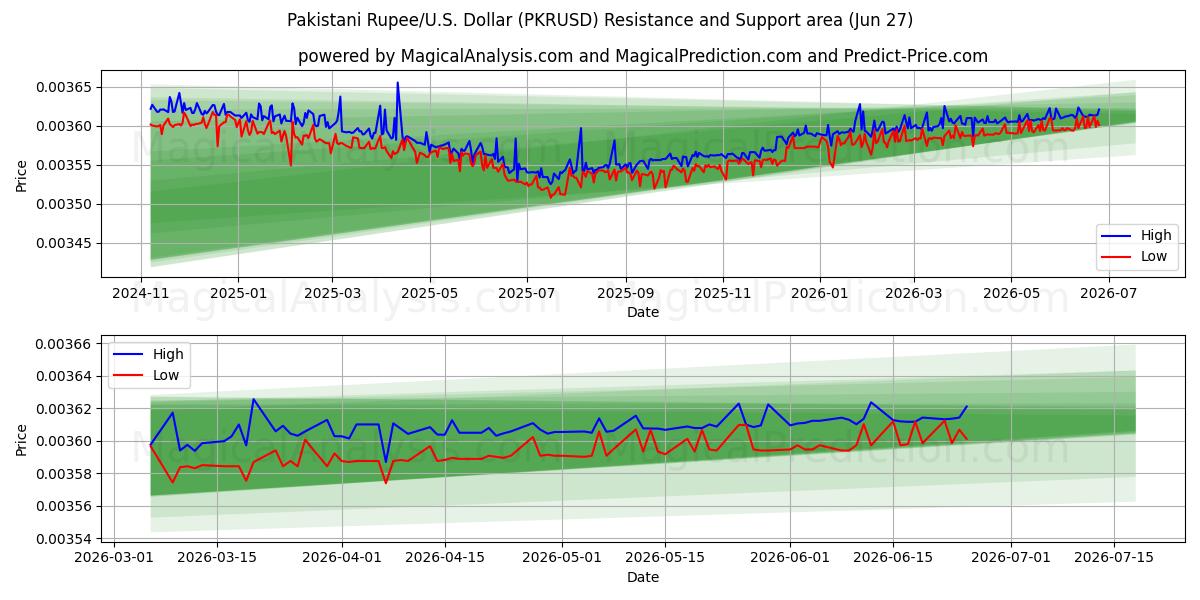Click the 2025-09 date tick
1200x600 pixels.
[x=626, y=293]
